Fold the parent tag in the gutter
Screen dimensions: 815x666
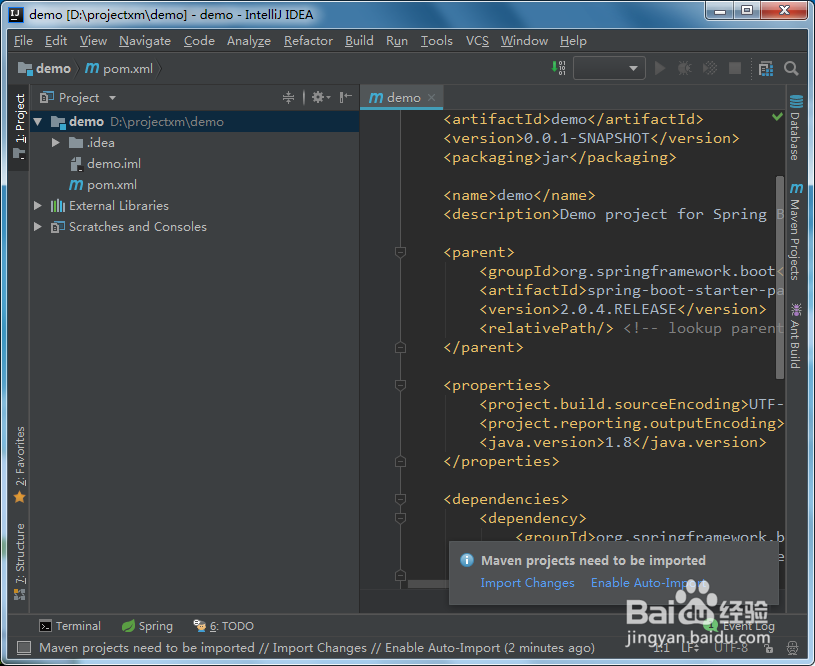(400, 252)
